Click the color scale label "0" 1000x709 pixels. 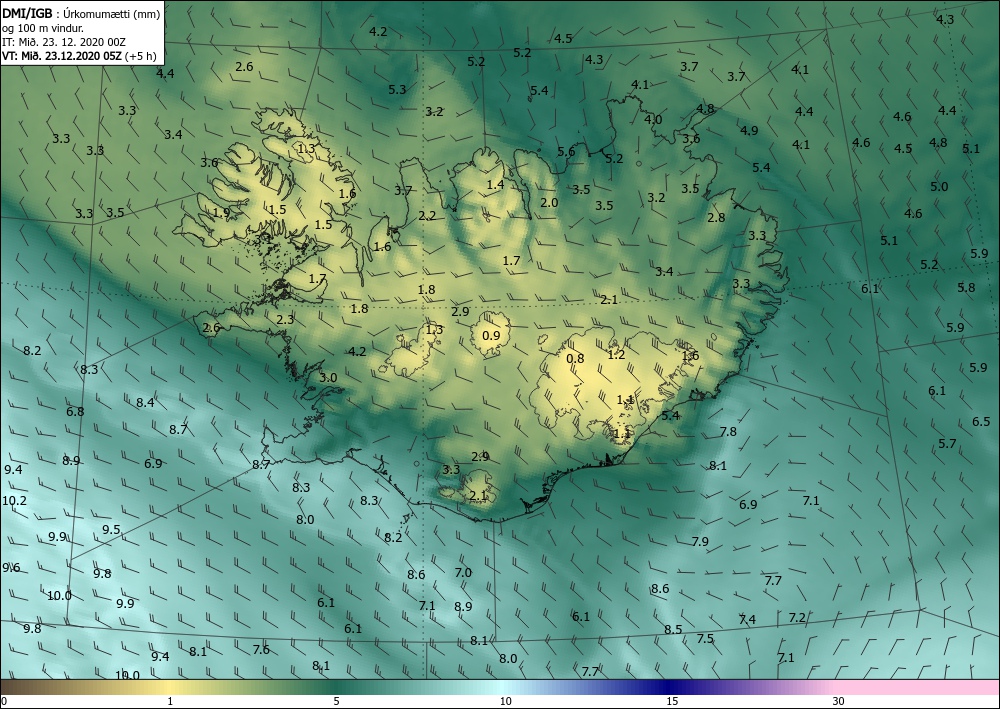[x=4, y=702]
